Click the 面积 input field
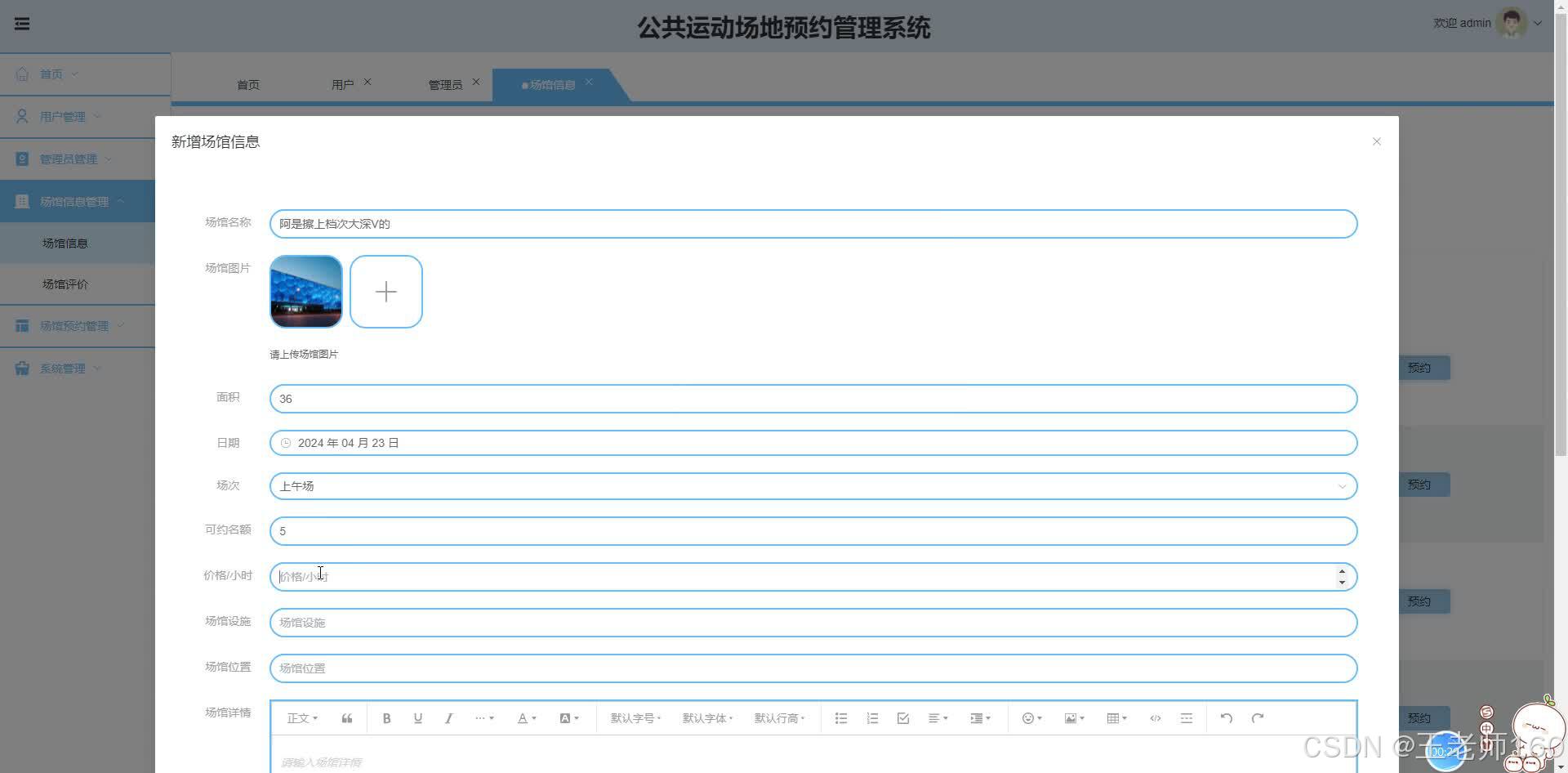The height and width of the screenshot is (773, 1568). coord(813,399)
